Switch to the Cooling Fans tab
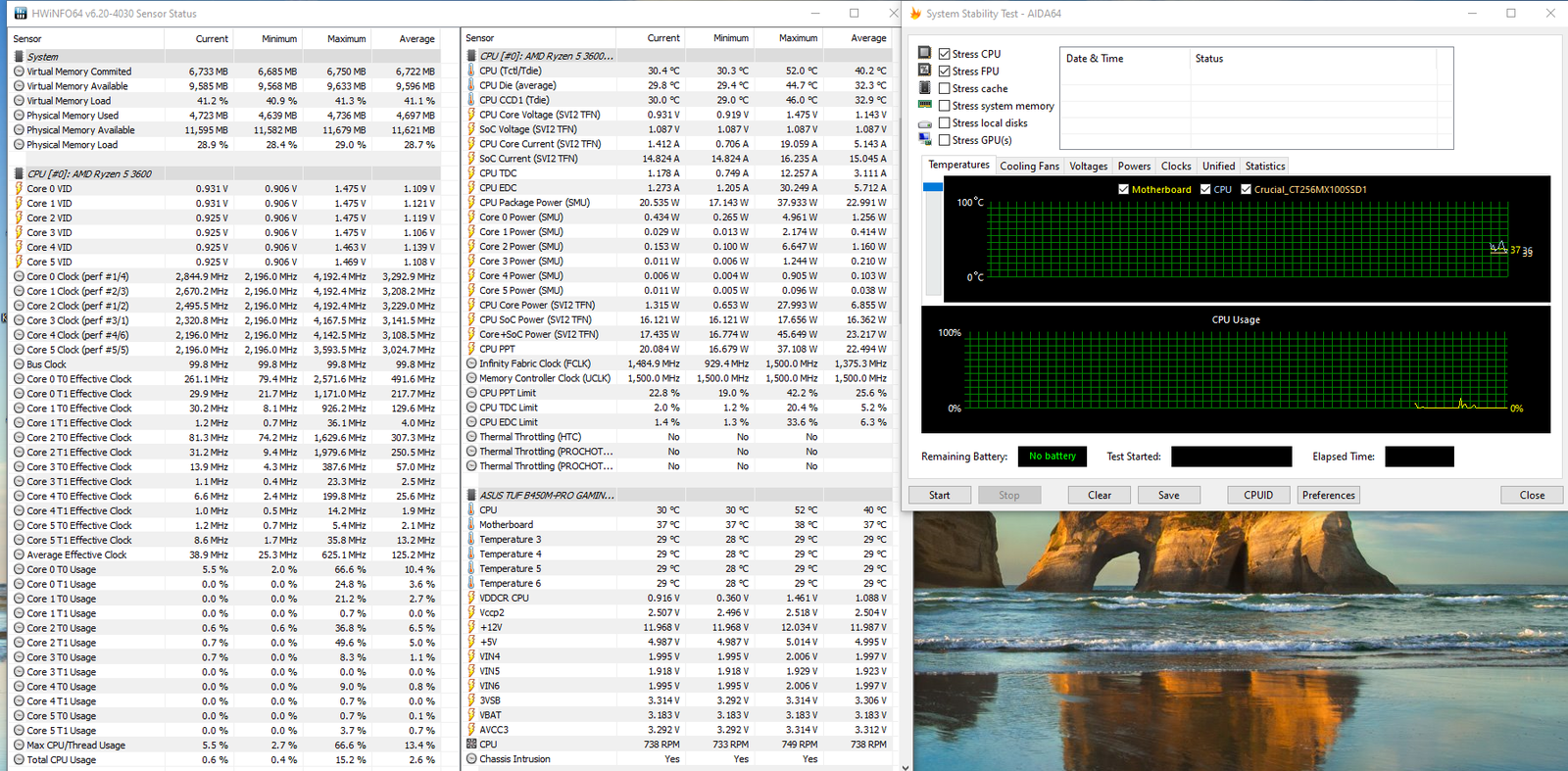 [1029, 166]
